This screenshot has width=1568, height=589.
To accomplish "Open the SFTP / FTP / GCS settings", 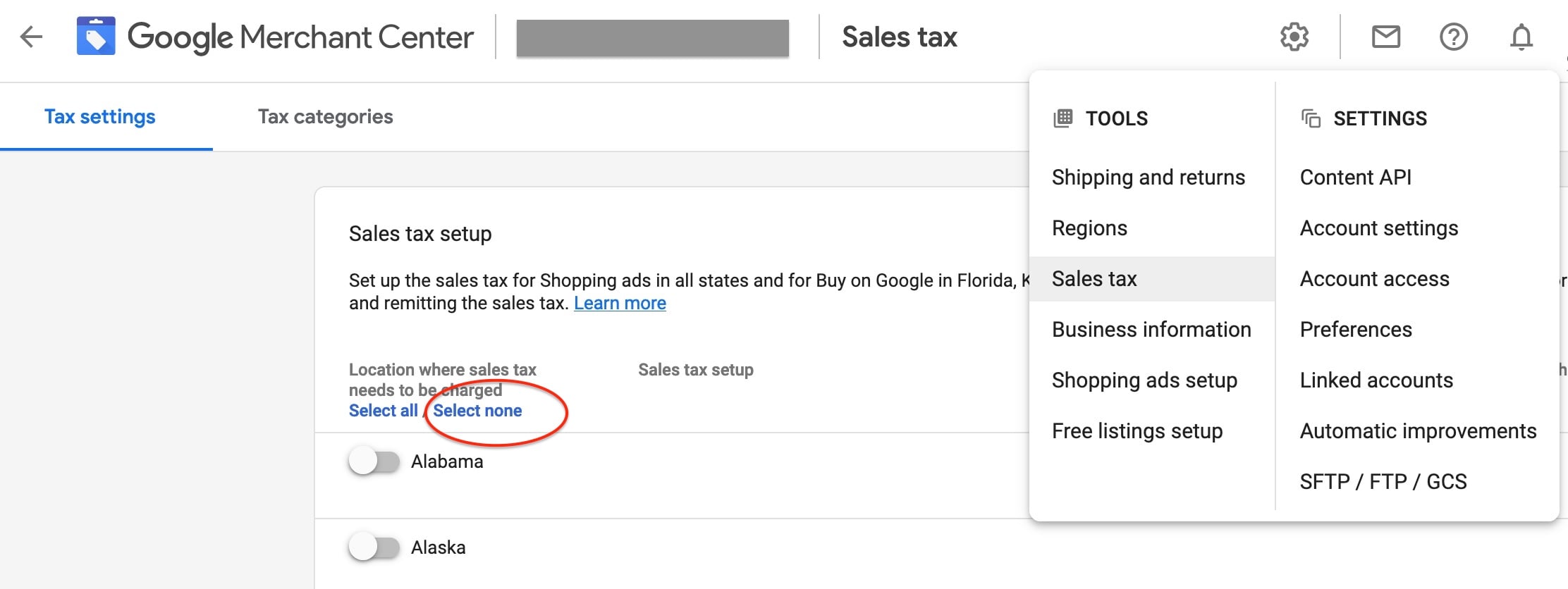I will [1383, 482].
